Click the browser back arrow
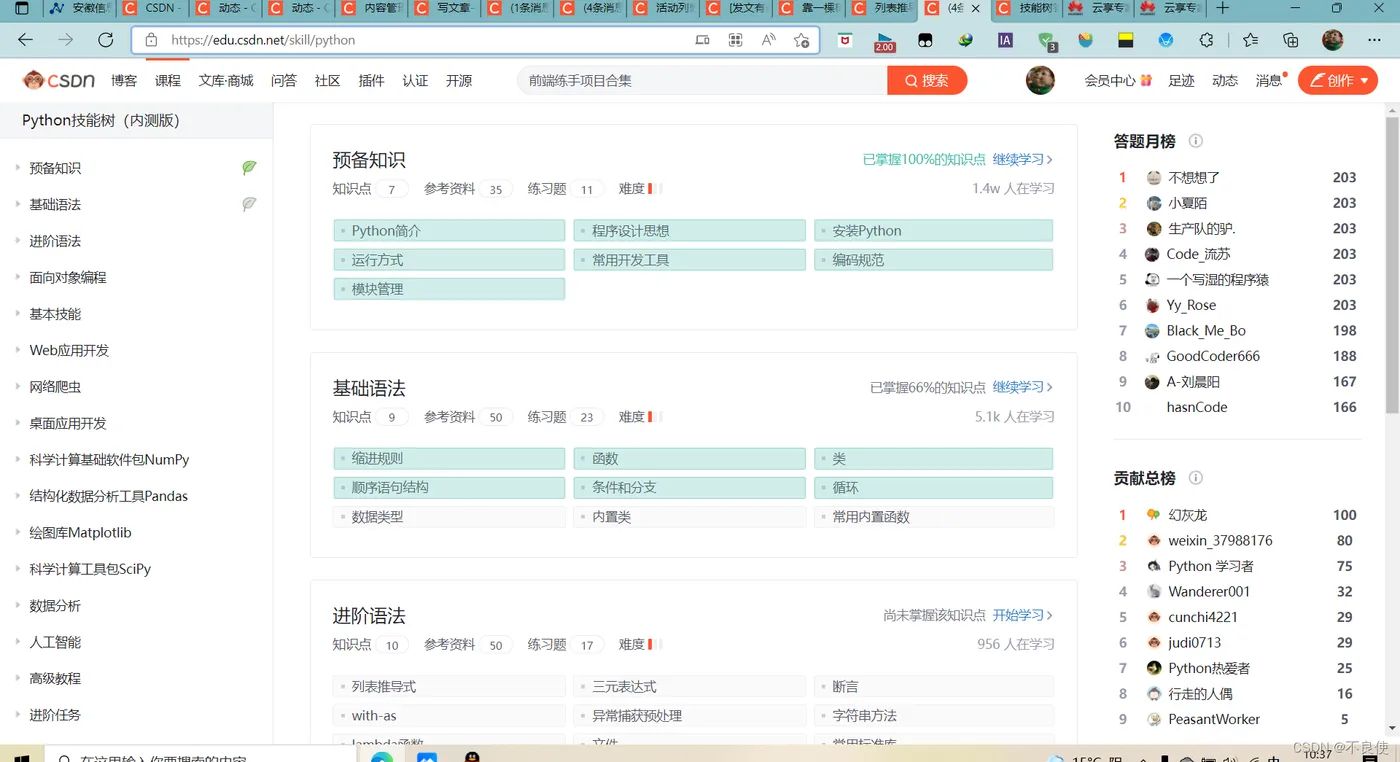 [x=26, y=40]
